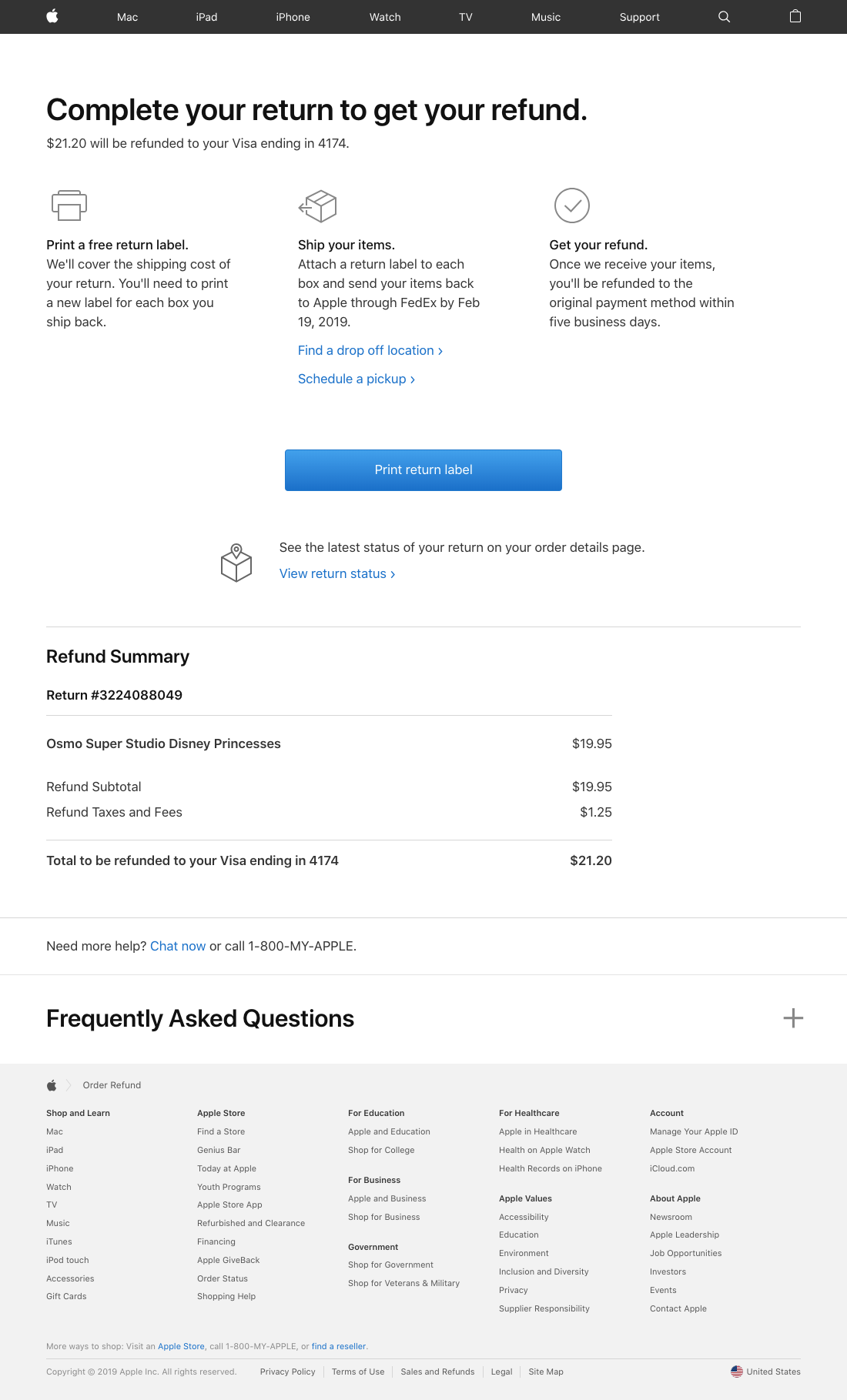Open the iPhone navigation item
Image resolution: width=847 pixels, height=1400 pixels.
click(x=293, y=17)
